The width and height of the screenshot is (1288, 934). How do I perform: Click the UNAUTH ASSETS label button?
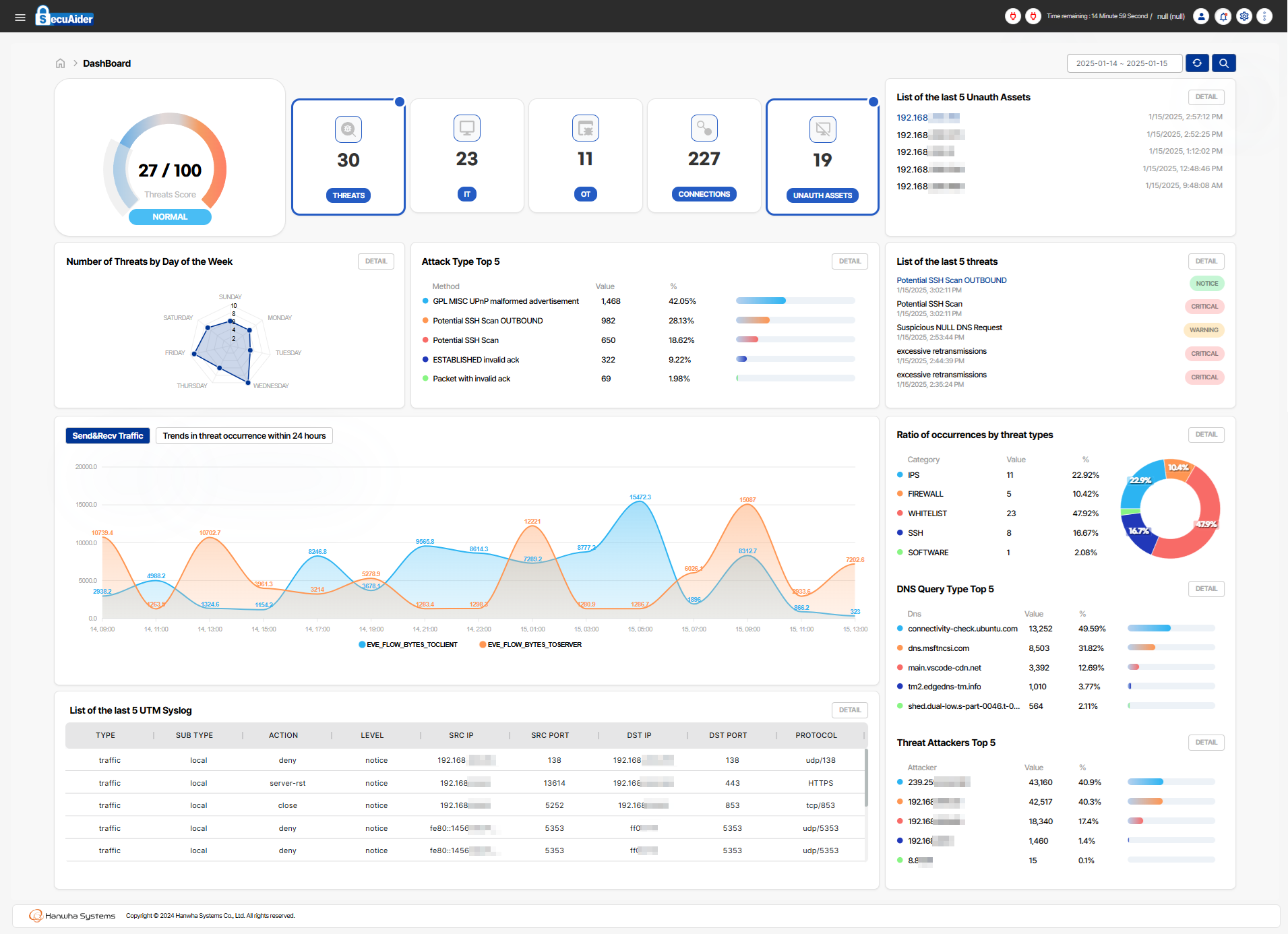(822, 195)
